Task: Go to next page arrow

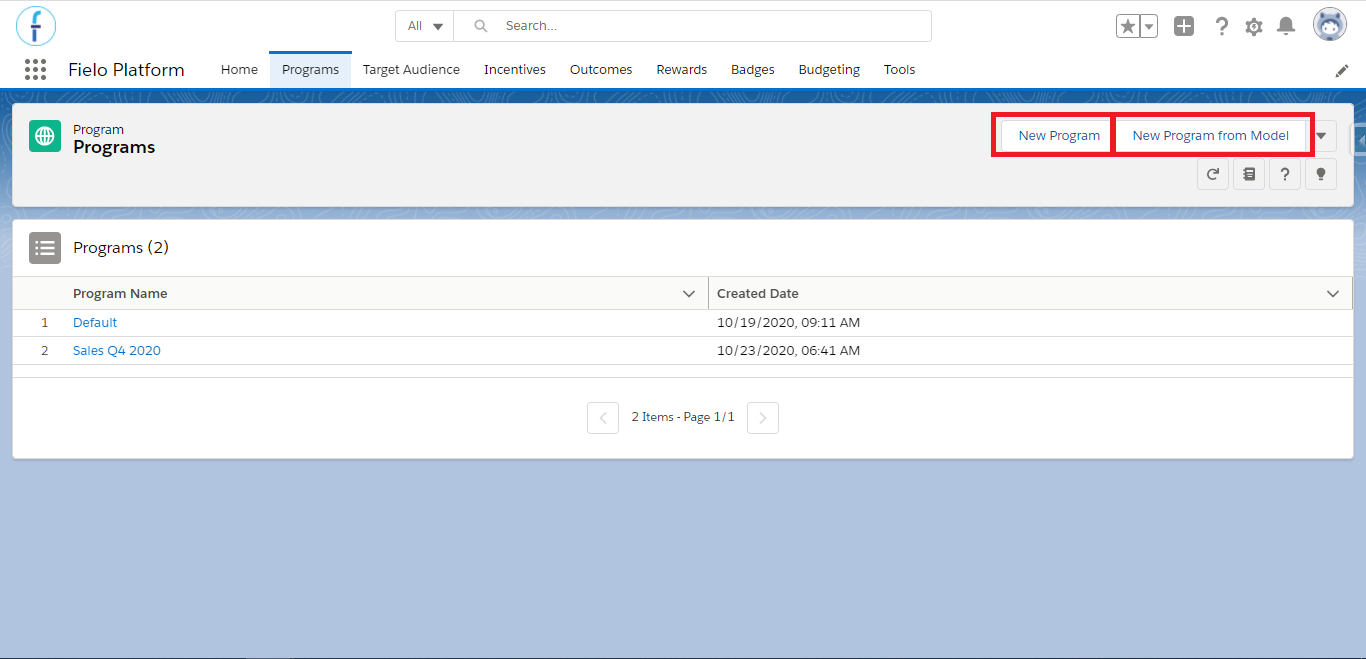Action: [x=763, y=418]
